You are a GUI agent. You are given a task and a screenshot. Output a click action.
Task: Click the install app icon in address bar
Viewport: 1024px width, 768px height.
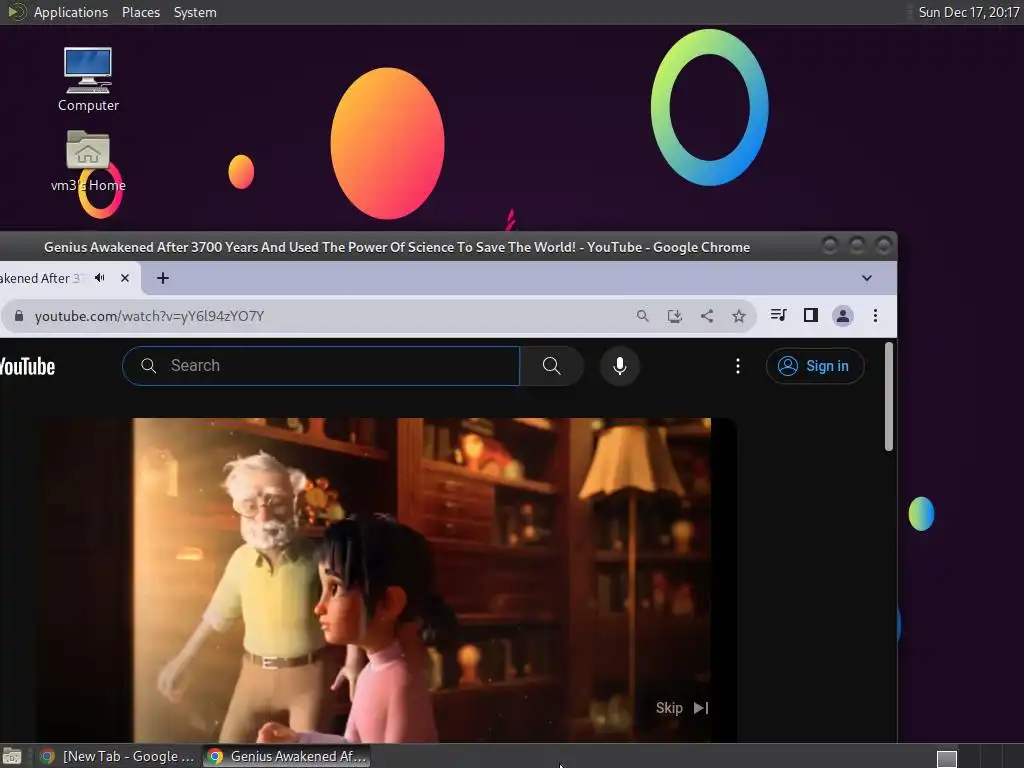[x=675, y=316]
